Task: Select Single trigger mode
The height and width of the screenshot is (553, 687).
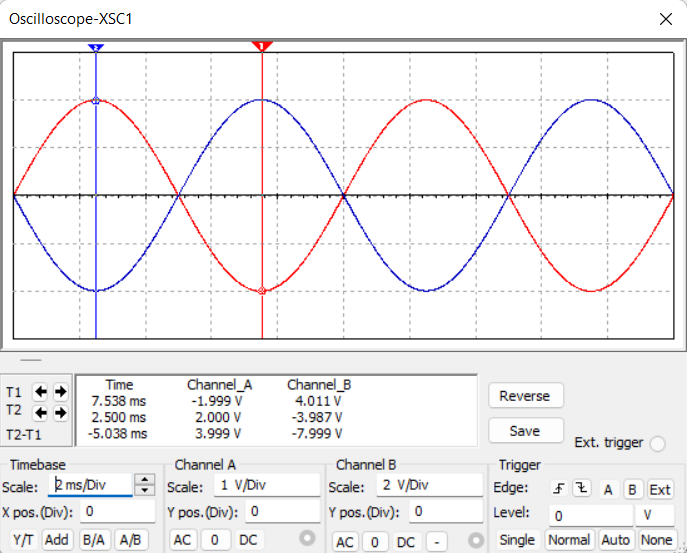Action: point(517,540)
